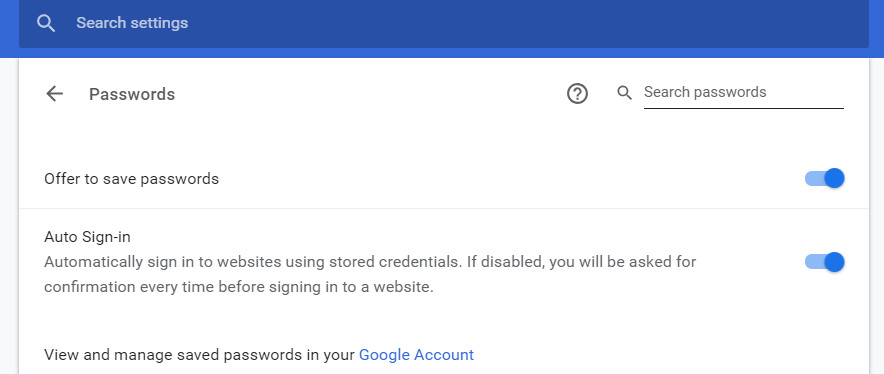Click empty space in Offer to save passwords row
884x374 pixels.
(507, 179)
